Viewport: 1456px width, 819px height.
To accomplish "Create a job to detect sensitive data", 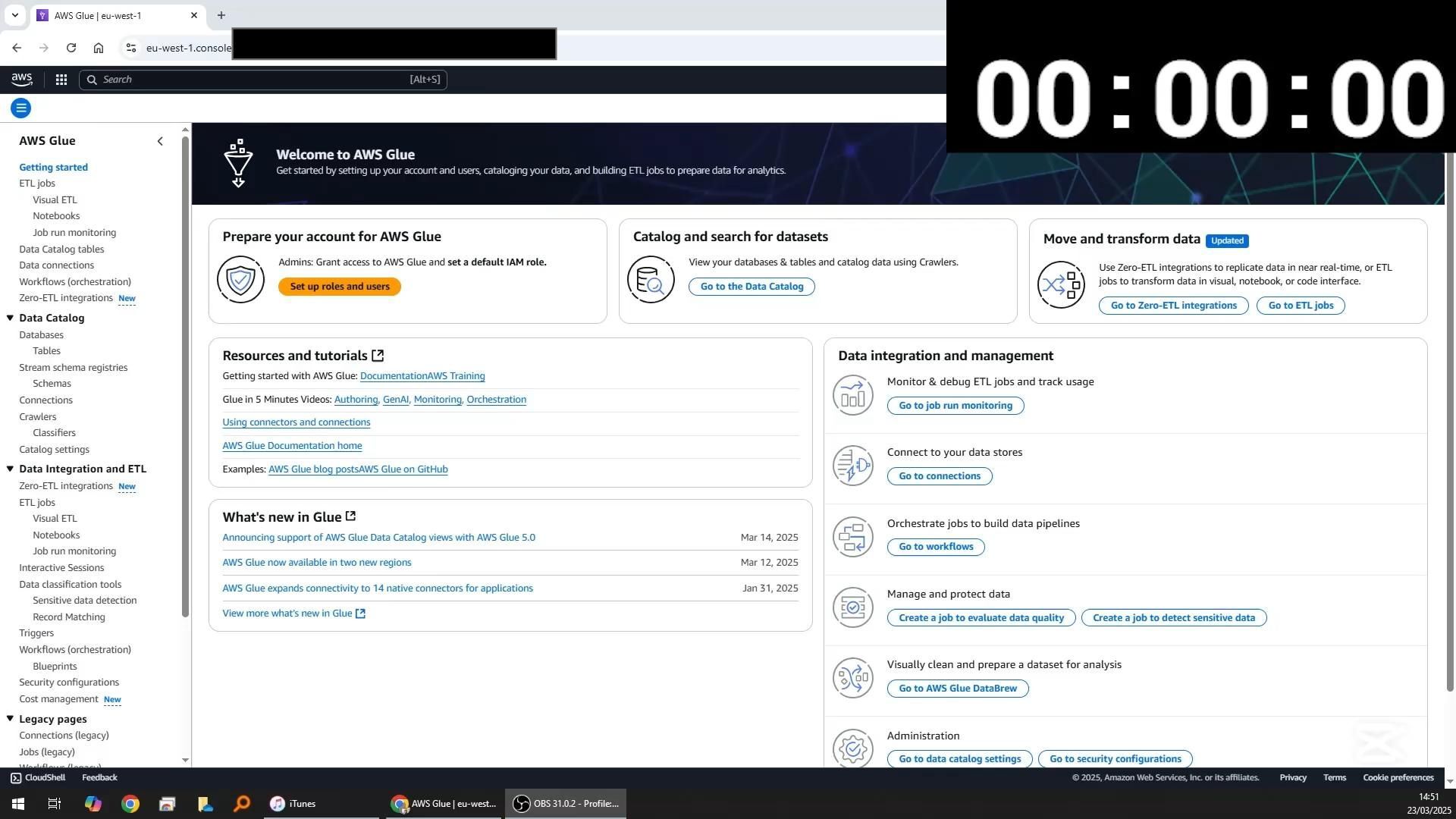I will pos(1174,618).
